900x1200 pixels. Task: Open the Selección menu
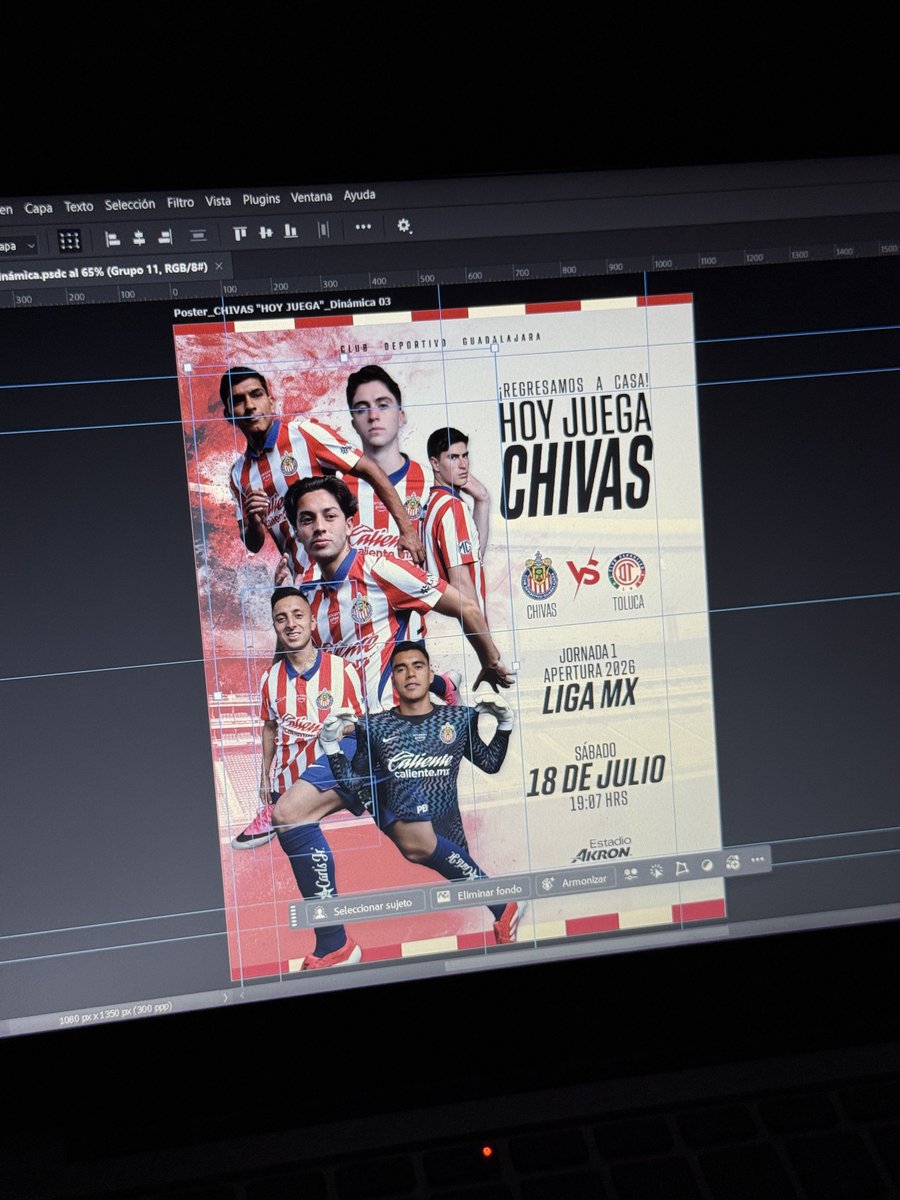click(x=130, y=204)
